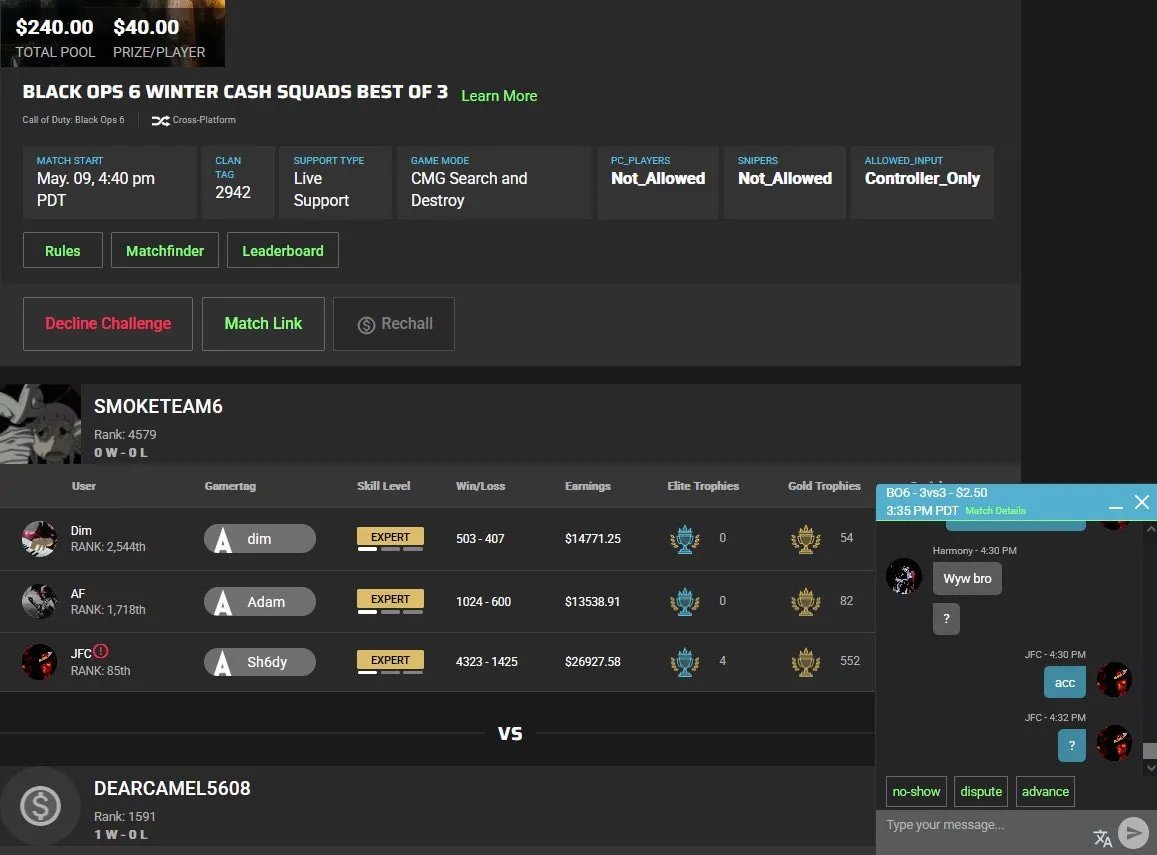Click the CMG Search and Destroy game mode
The image size is (1157, 855).
[469, 190]
